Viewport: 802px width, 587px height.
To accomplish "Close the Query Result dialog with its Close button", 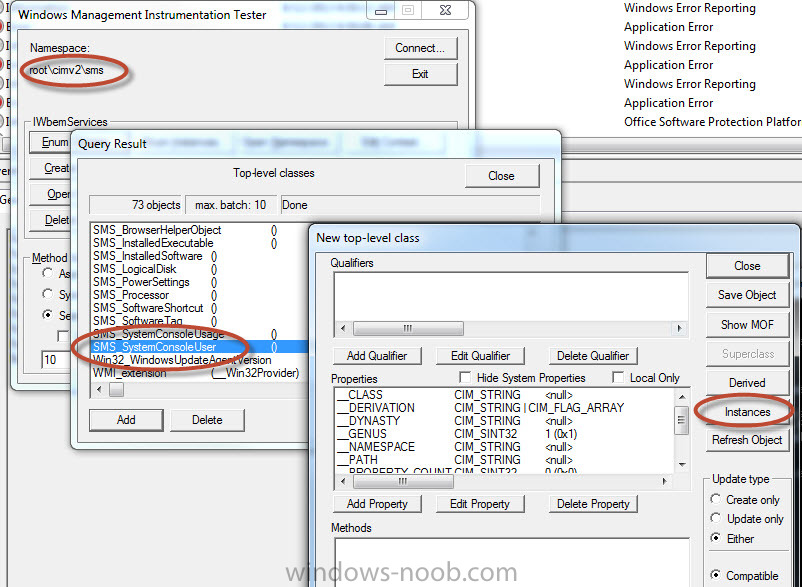I will 501,176.
